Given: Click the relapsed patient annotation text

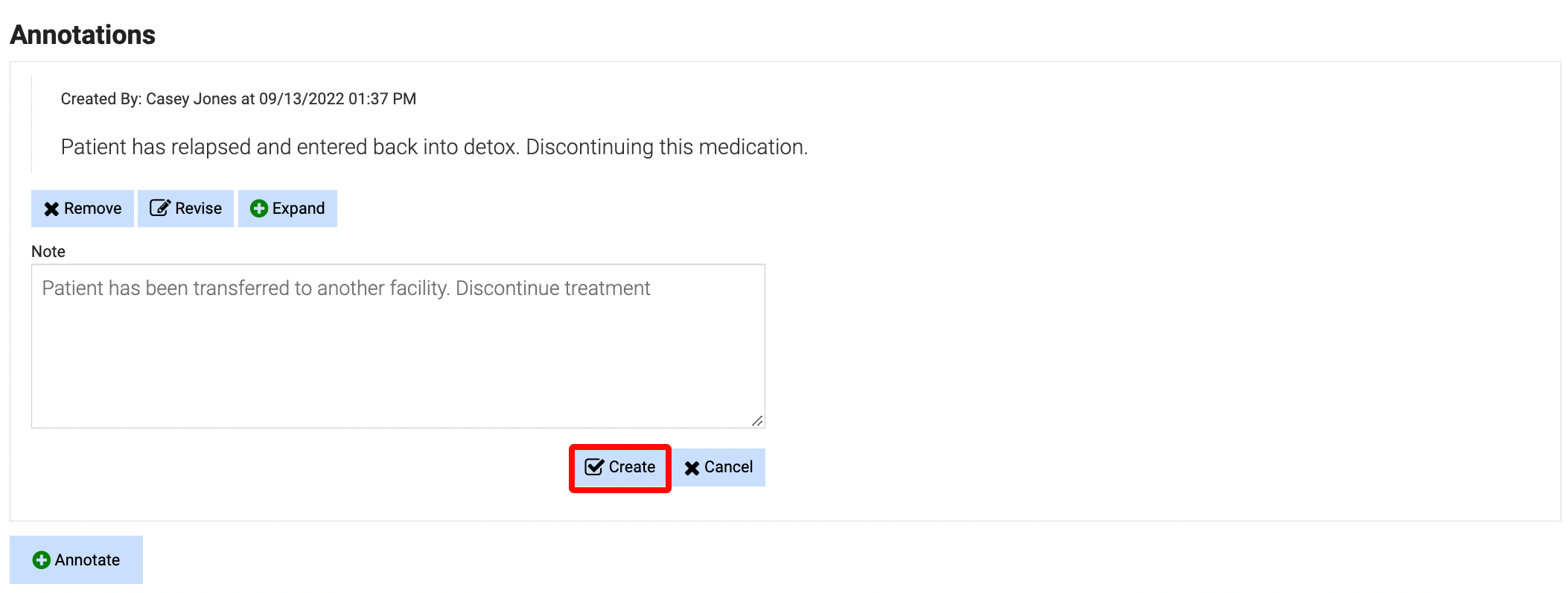Looking at the screenshot, I should [434, 148].
